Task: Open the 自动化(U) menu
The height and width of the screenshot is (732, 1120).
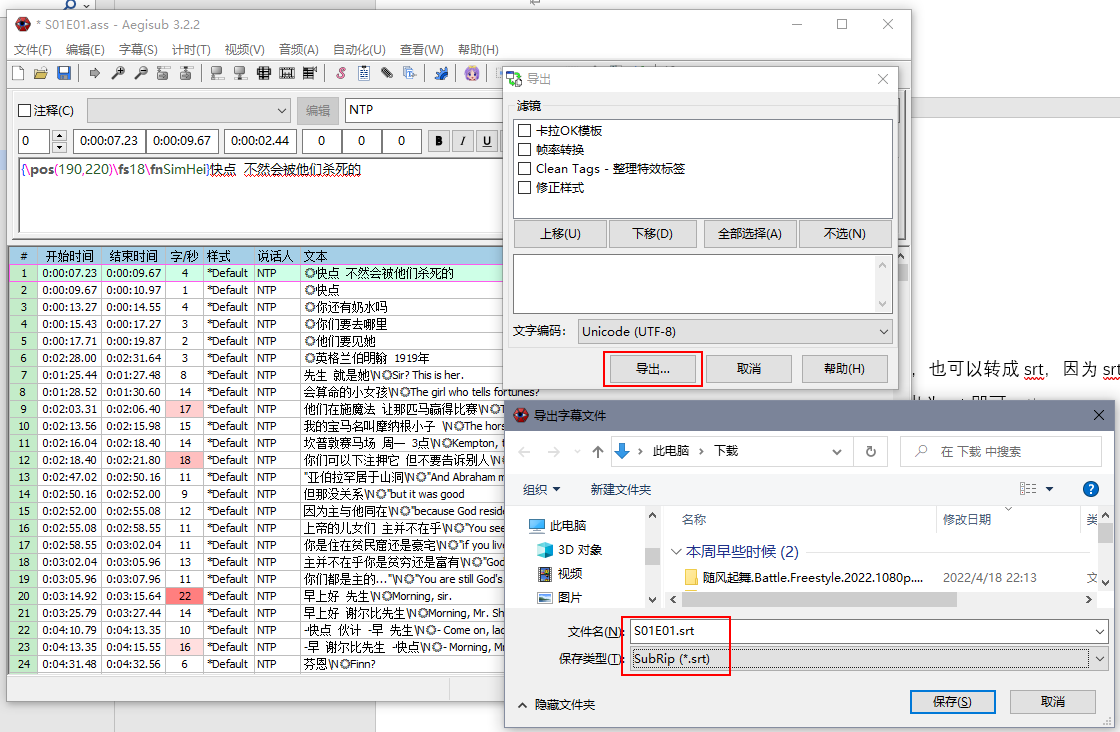Action: pyautogui.click(x=359, y=49)
